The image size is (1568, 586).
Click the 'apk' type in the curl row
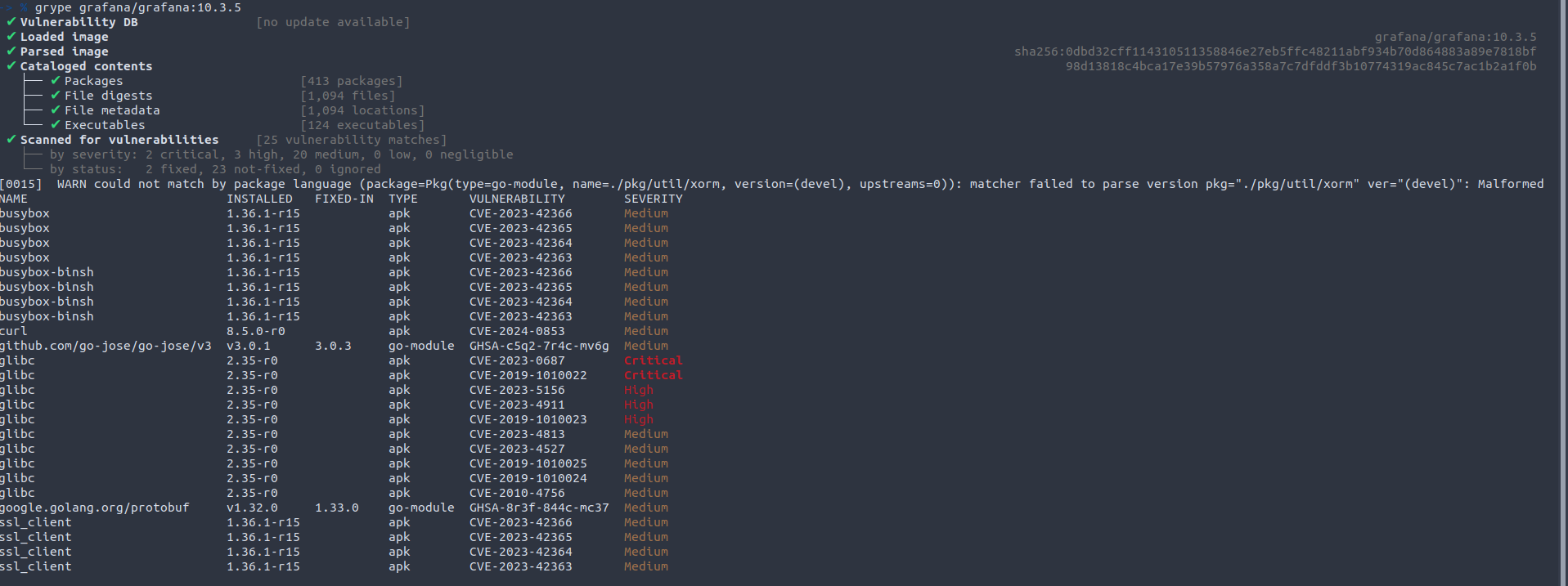tap(399, 331)
